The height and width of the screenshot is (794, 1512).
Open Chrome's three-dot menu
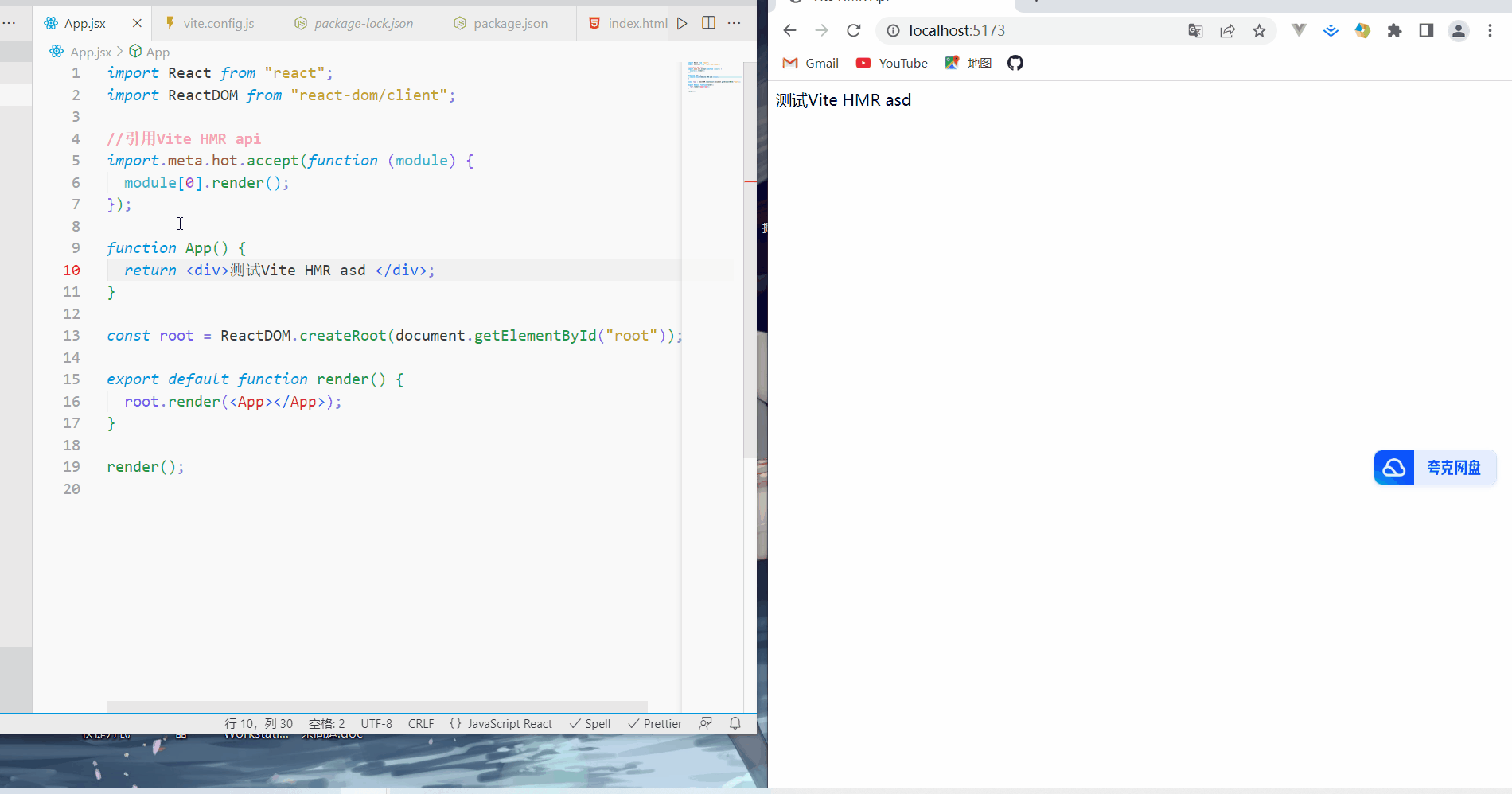1491,30
